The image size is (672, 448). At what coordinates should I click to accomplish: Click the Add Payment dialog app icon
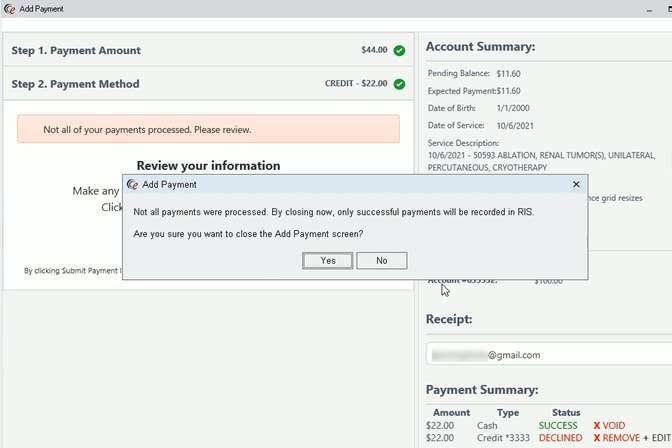tap(132, 185)
